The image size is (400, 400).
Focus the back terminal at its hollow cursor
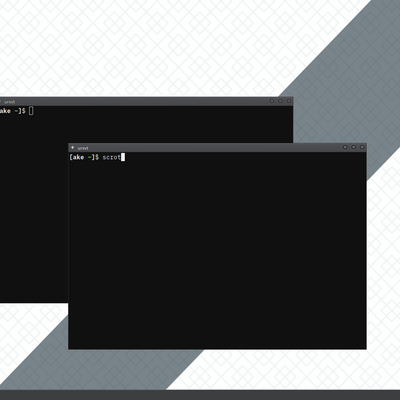tap(31, 111)
